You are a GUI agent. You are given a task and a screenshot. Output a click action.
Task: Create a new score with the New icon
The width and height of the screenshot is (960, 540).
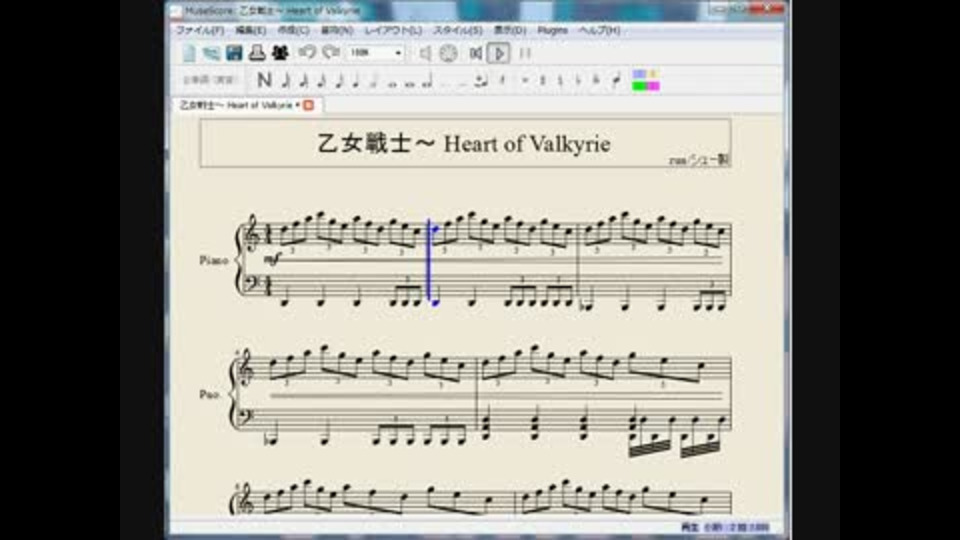[x=189, y=53]
